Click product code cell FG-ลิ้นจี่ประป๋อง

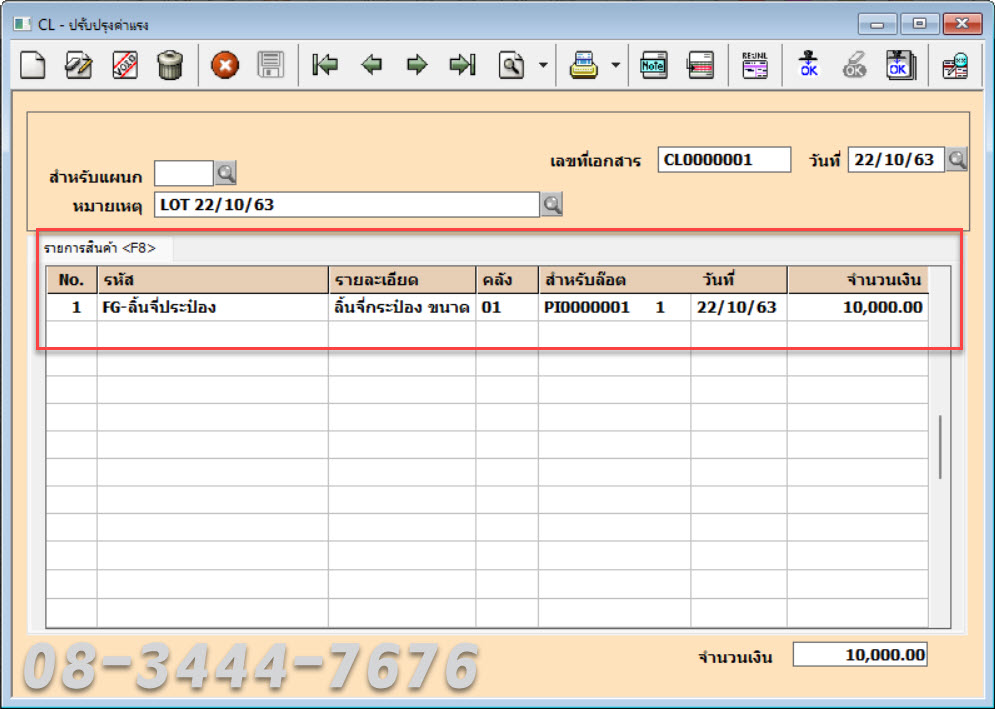213,307
